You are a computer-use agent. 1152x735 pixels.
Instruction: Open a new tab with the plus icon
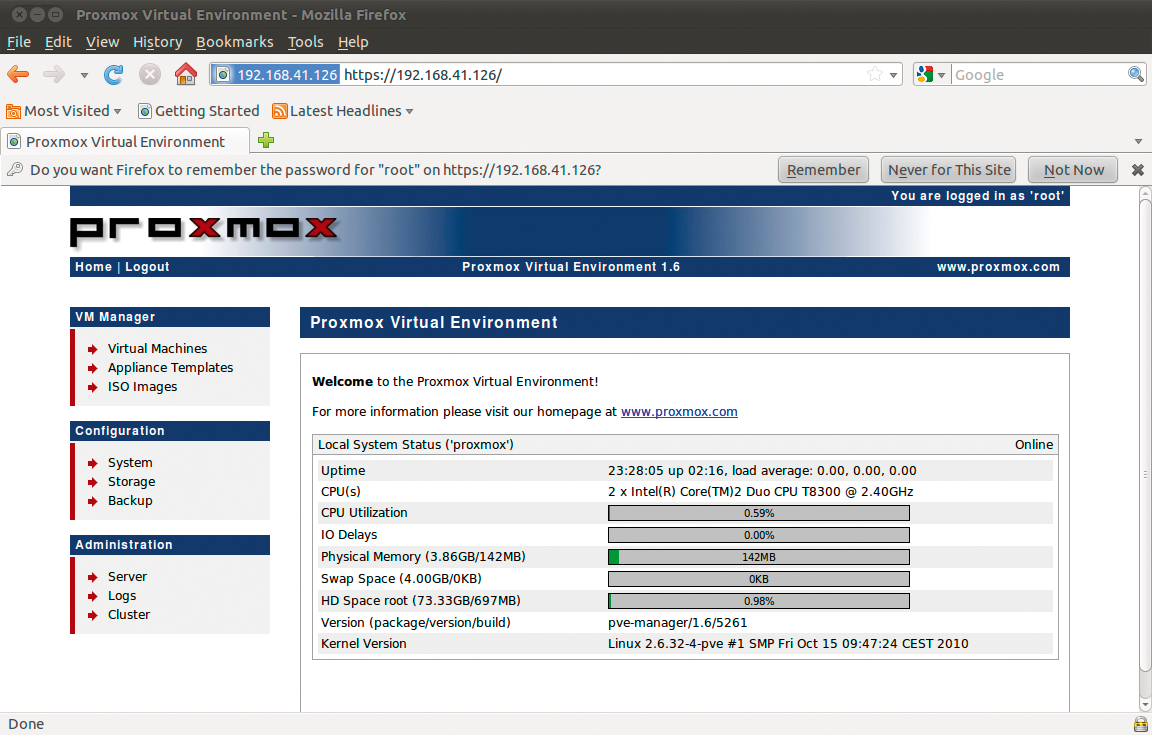tap(266, 141)
